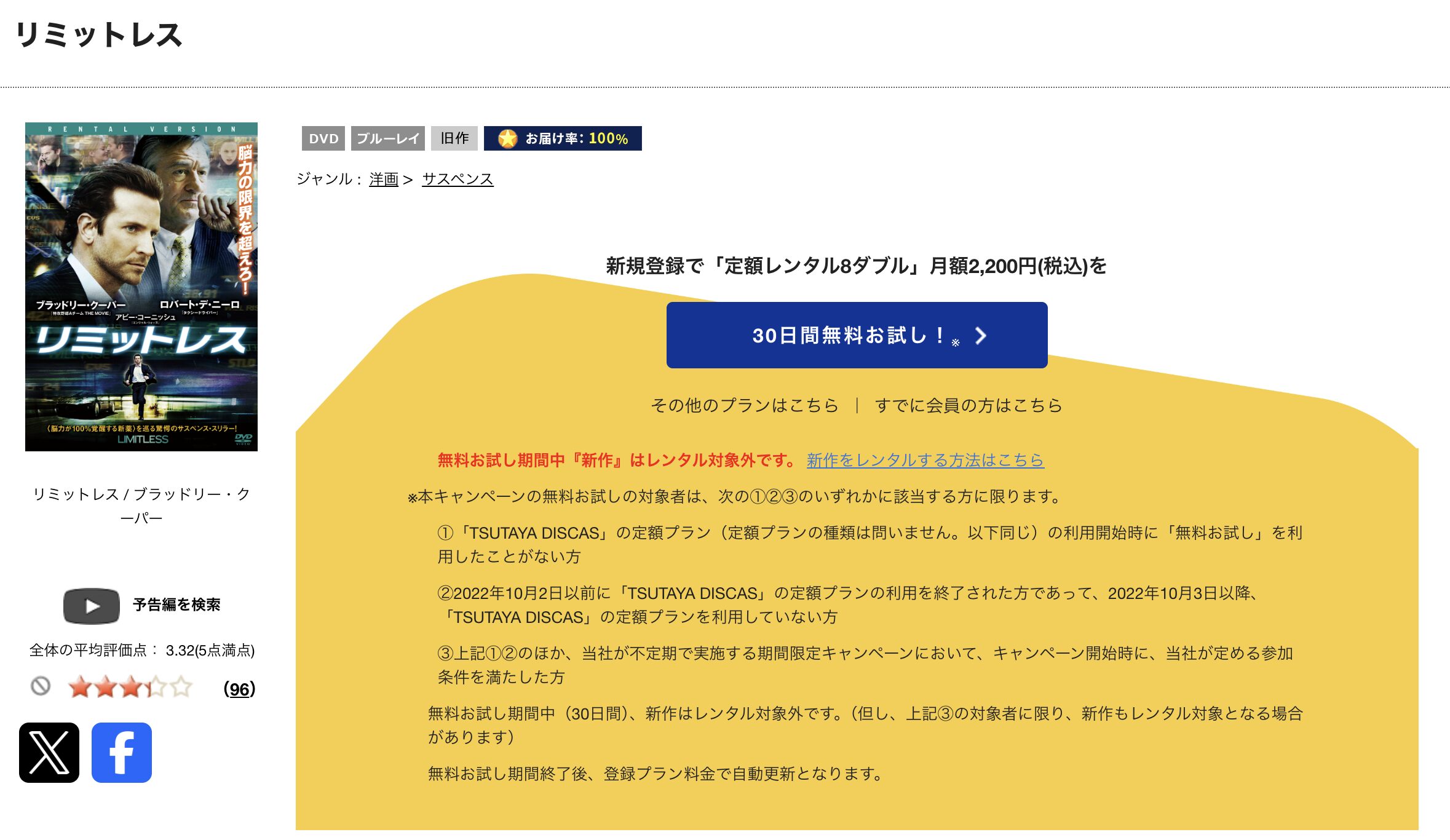Click the お届け率: 100% badge
The image size is (1450, 840).
pyautogui.click(x=563, y=138)
